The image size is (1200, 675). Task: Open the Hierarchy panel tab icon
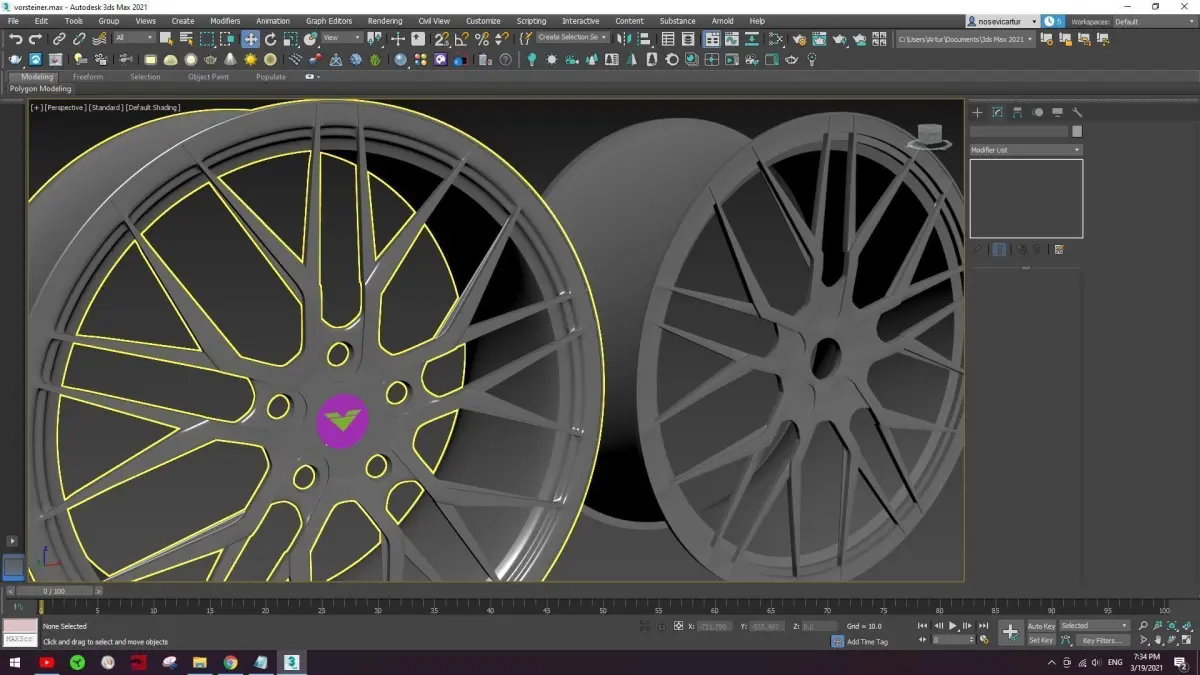pos(1017,112)
